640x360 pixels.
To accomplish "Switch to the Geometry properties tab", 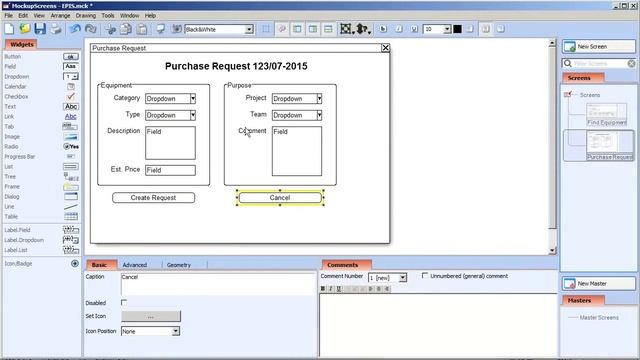I will [179, 265].
